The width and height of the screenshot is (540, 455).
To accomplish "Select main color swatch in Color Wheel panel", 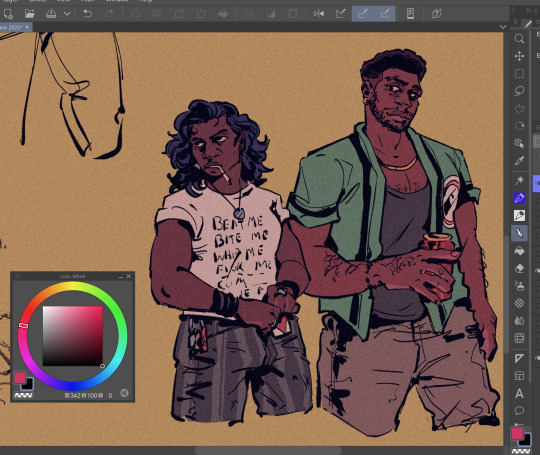I will (x=20, y=378).
